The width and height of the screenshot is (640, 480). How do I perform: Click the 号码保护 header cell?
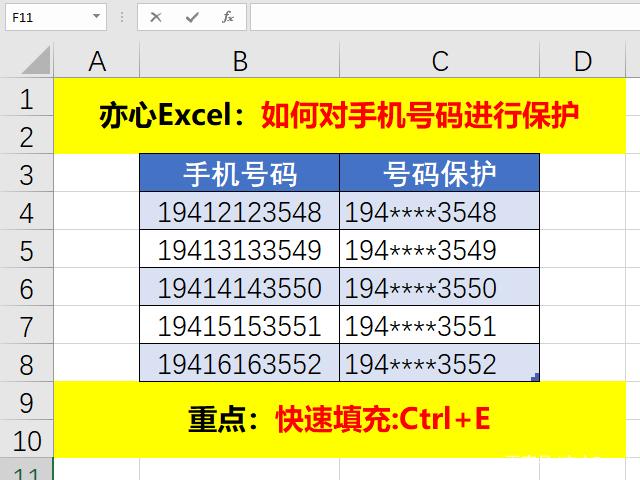(440, 174)
